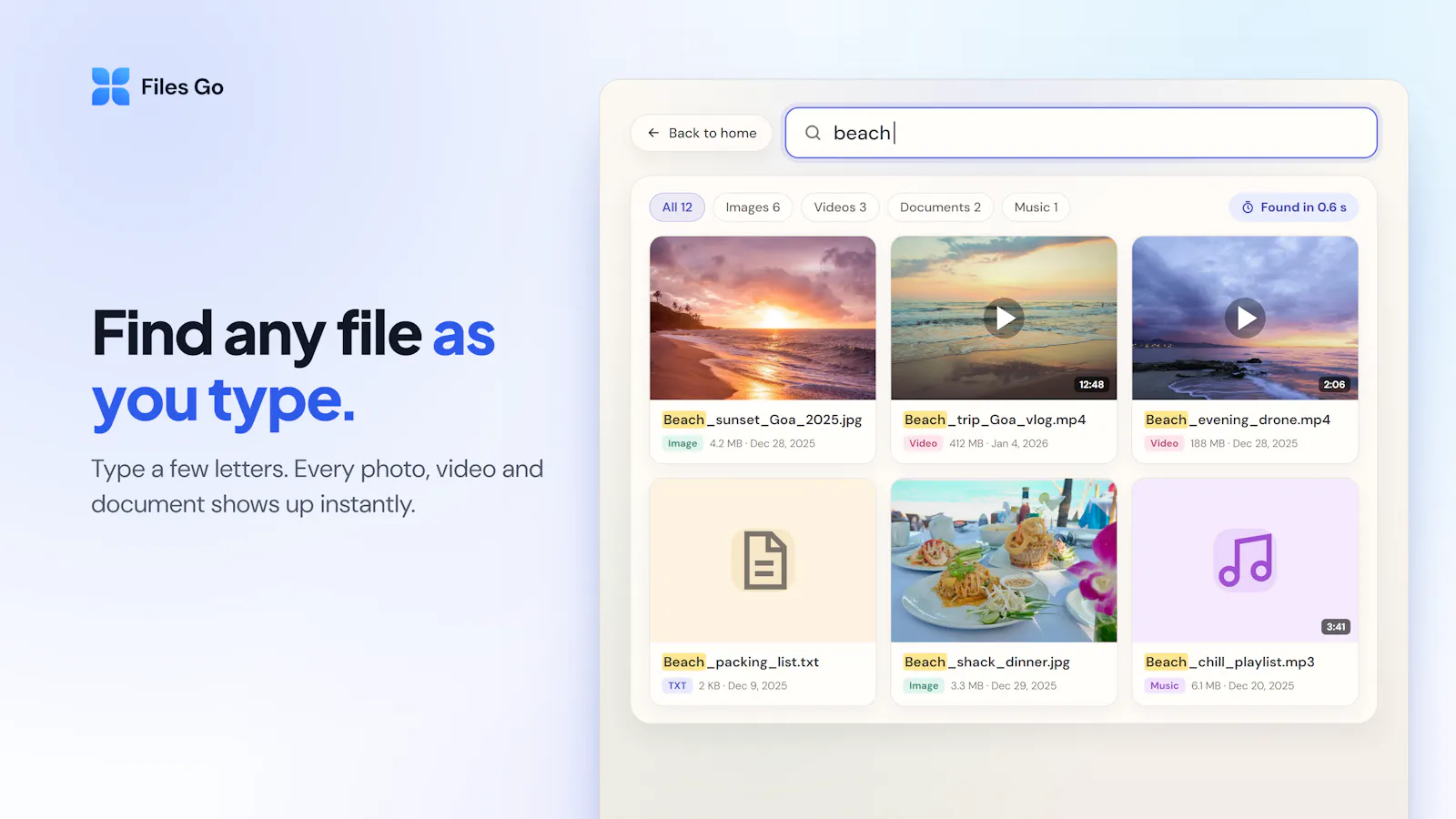Click the document icon for Beach_packing_list.txt
Image resolution: width=1456 pixels, height=819 pixels.
pyautogui.click(x=763, y=561)
